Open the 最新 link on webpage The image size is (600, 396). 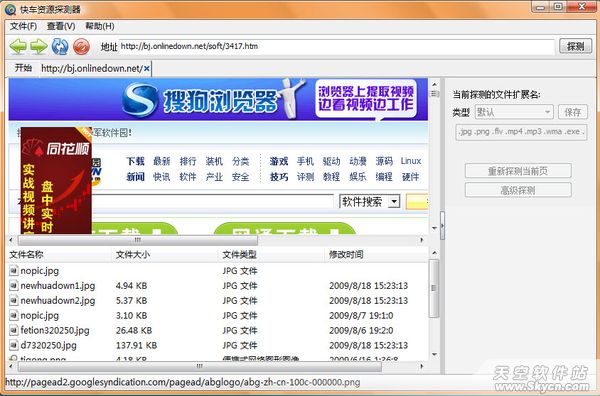161,161
